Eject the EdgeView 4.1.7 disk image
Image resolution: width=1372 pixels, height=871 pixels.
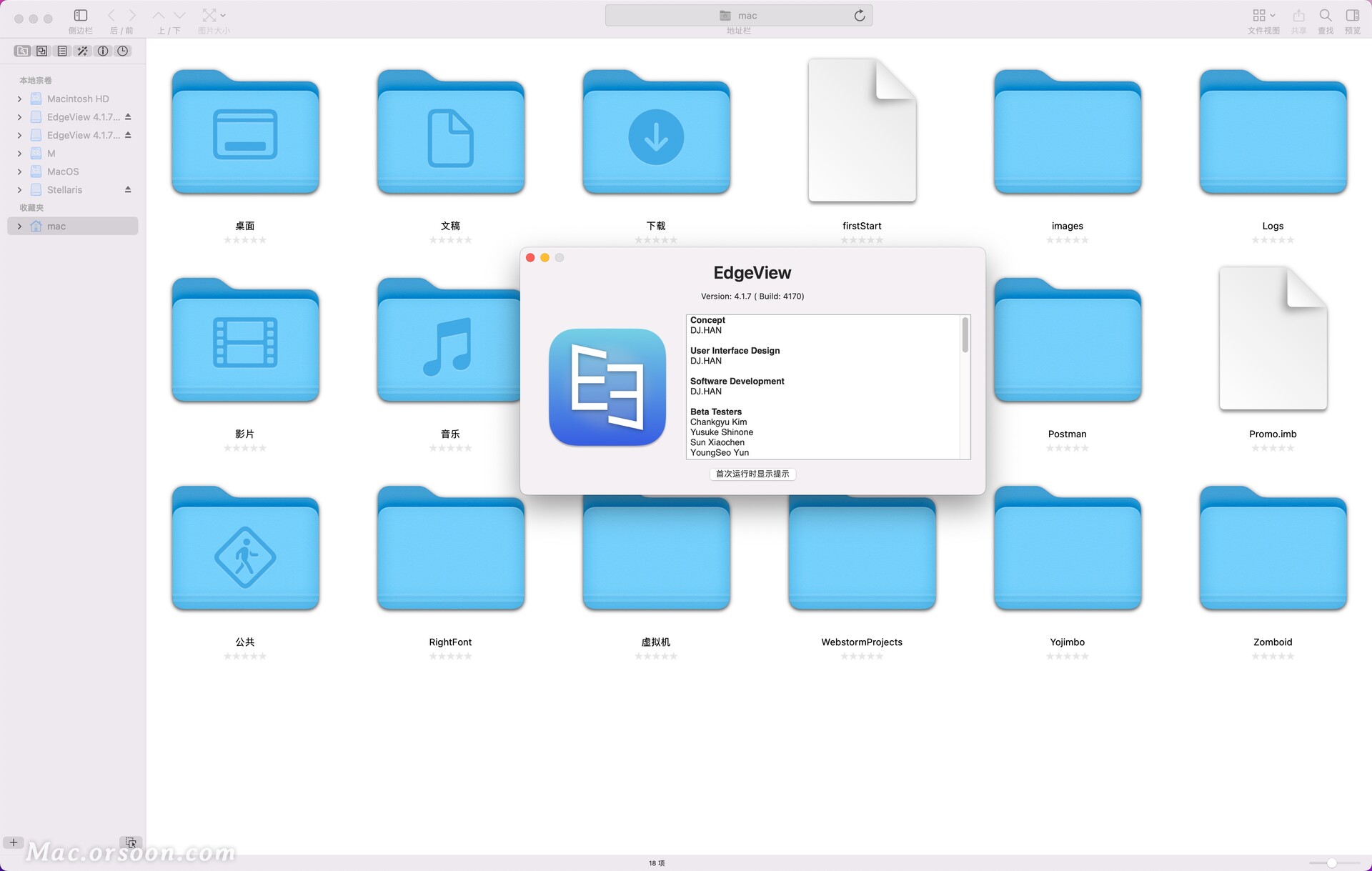[x=128, y=116]
